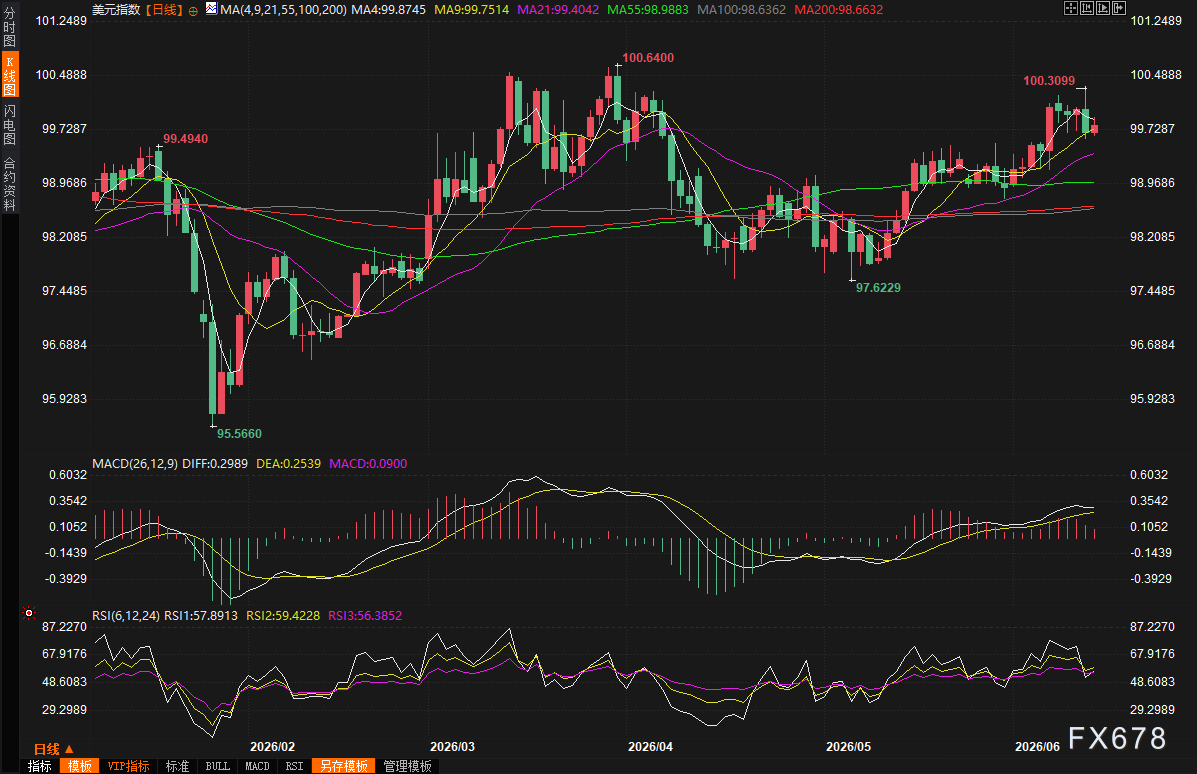Select the K线图 sidebar tab

(9, 76)
